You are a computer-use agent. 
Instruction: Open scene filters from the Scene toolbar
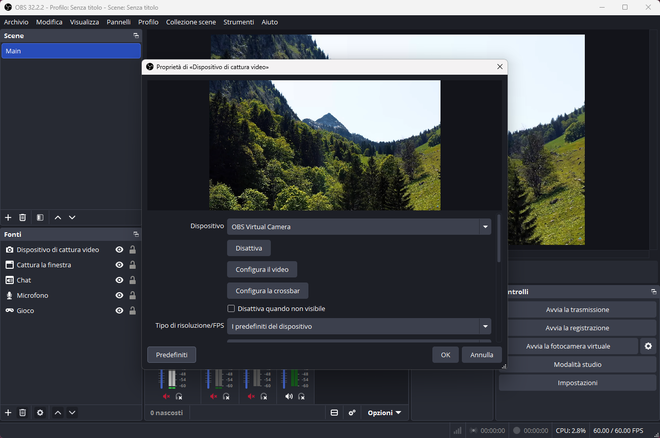(40, 218)
